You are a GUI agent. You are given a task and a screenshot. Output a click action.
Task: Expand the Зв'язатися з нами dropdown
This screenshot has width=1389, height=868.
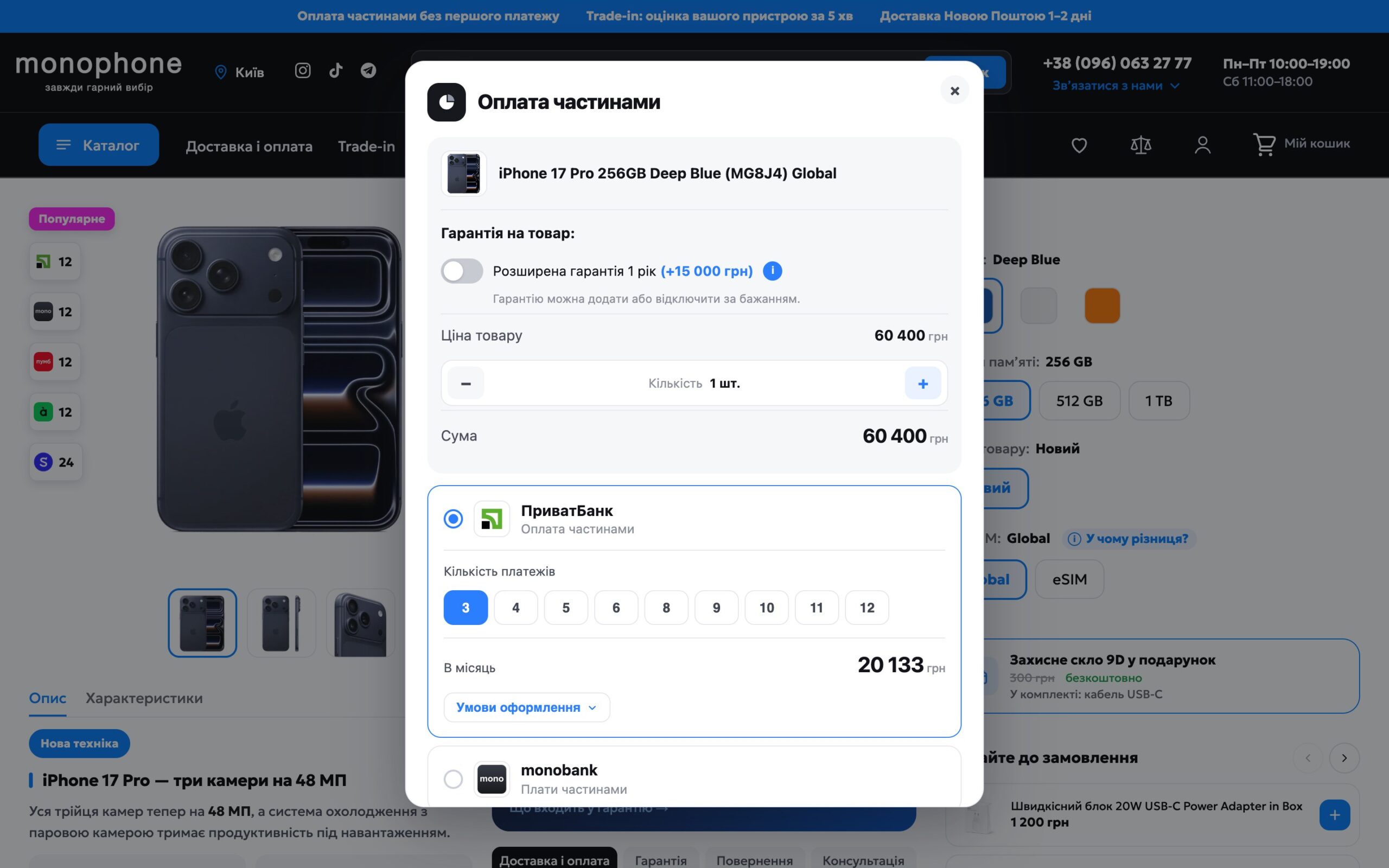pyautogui.click(x=1116, y=86)
